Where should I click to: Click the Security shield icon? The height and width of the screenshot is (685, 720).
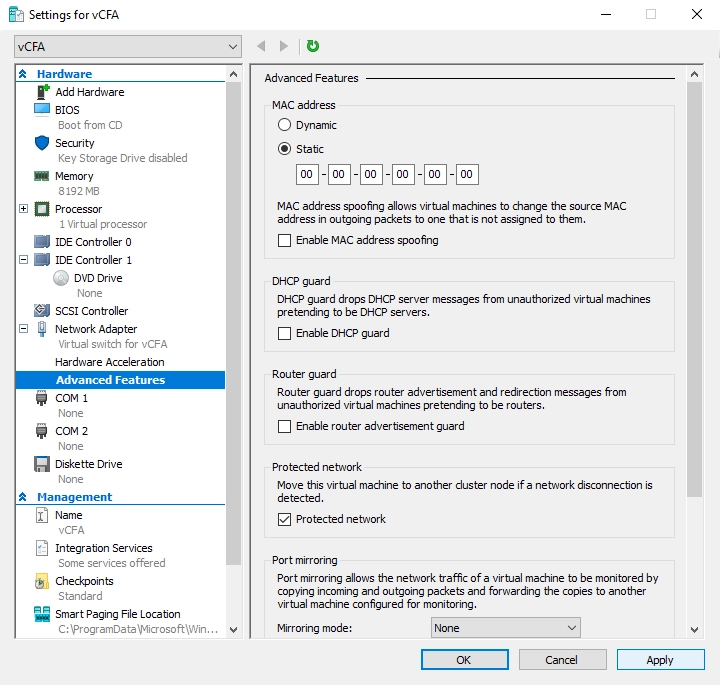pyautogui.click(x=42, y=143)
